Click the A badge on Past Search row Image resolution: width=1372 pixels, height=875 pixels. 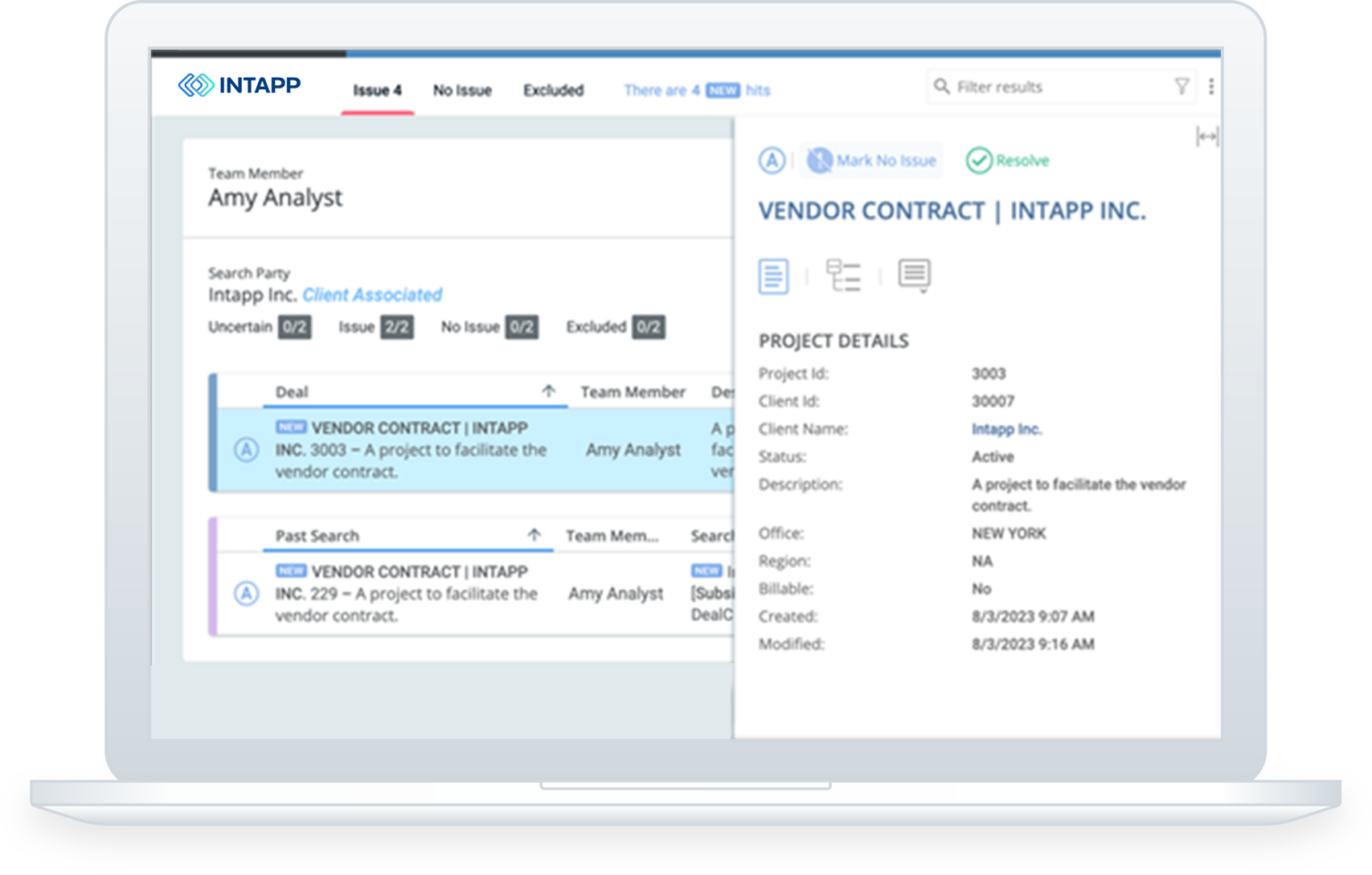tap(246, 594)
